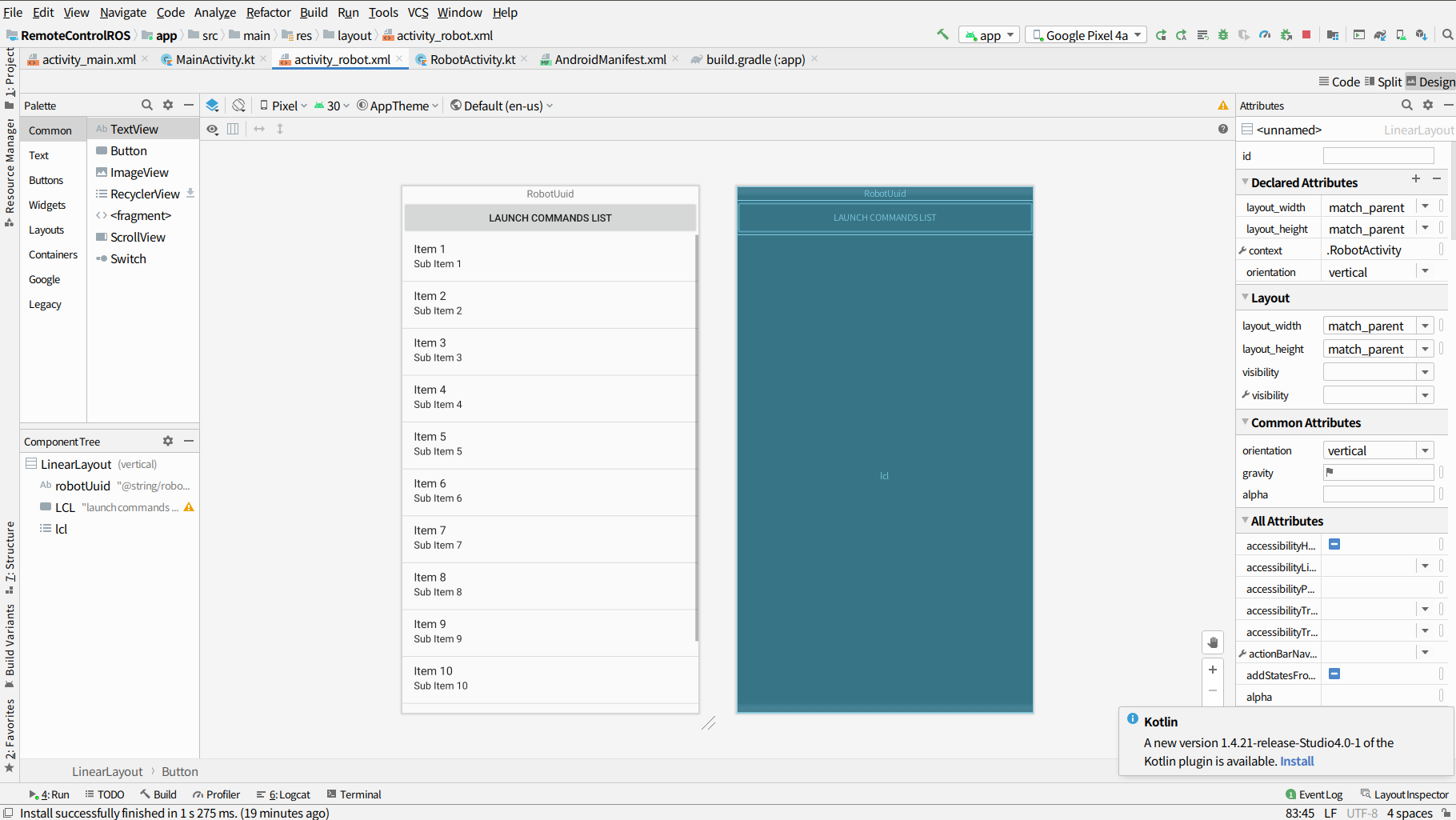
Task: Open the AppTheme dropdown
Action: 398,106
